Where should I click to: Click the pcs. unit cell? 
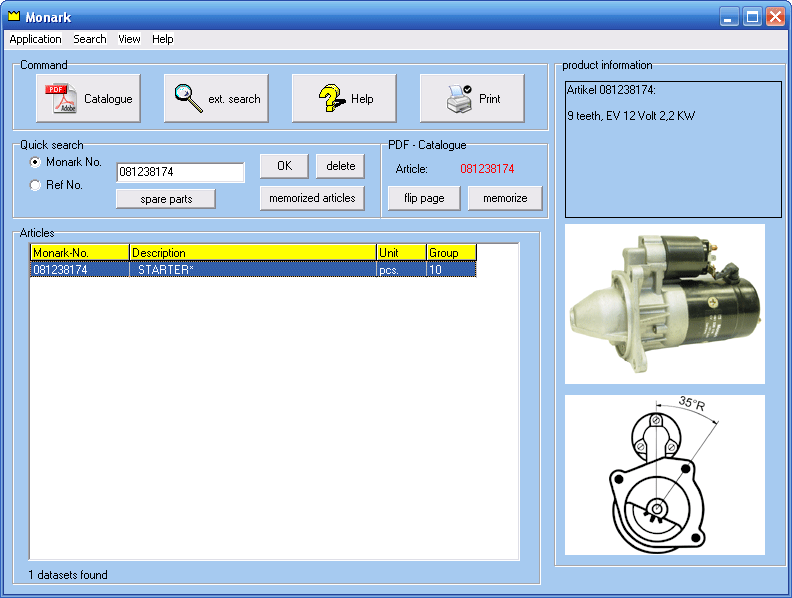point(402,270)
